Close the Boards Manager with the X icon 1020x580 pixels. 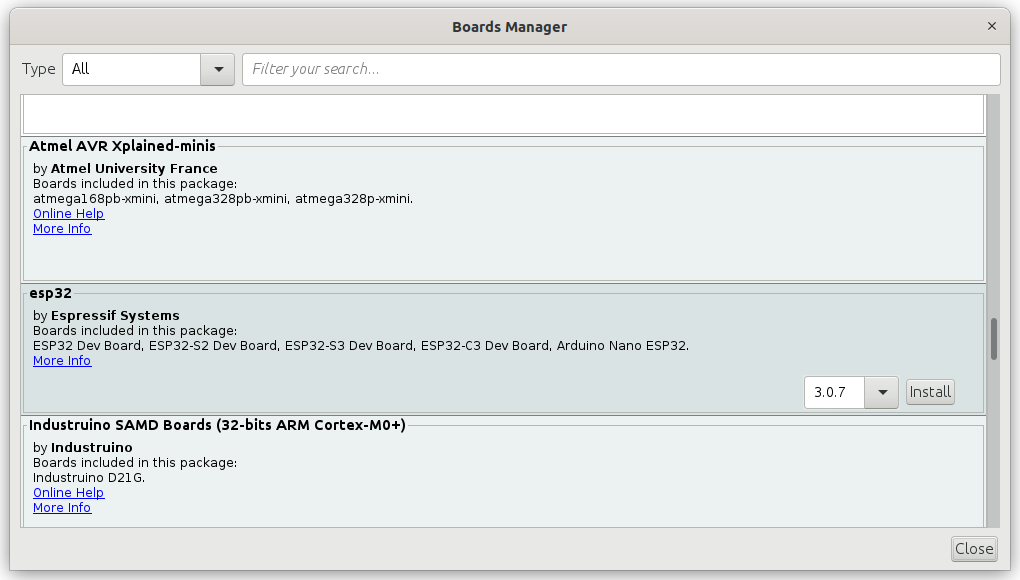[991, 26]
